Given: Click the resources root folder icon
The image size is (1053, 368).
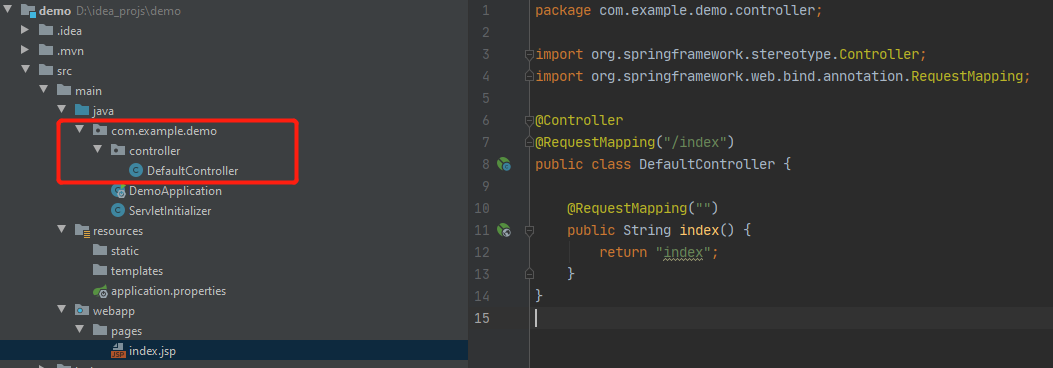Looking at the screenshot, I should point(82,231).
